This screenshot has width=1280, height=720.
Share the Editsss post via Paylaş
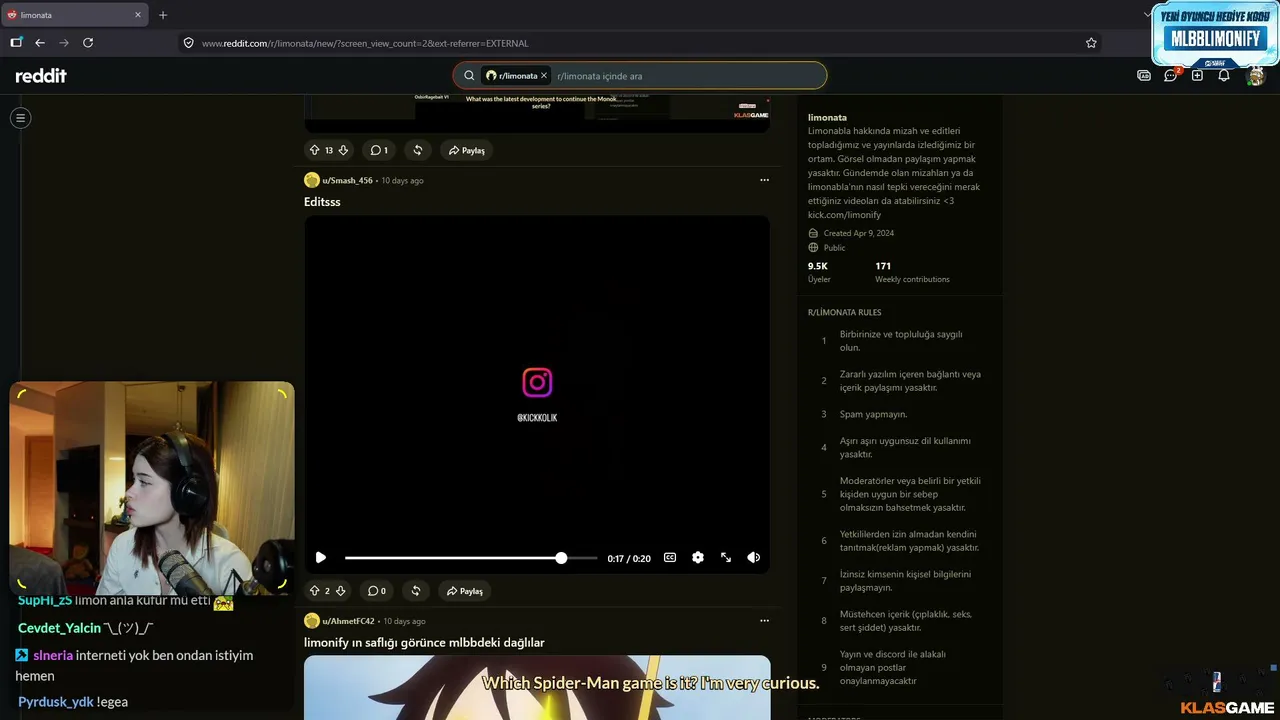(465, 591)
